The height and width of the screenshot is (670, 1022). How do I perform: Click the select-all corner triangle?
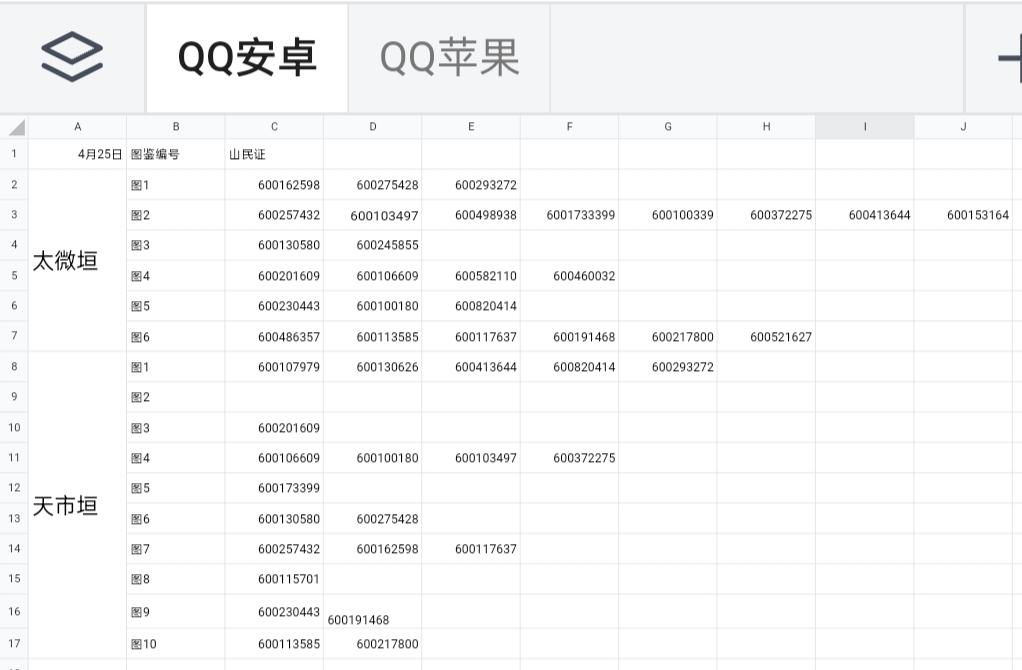(16, 126)
